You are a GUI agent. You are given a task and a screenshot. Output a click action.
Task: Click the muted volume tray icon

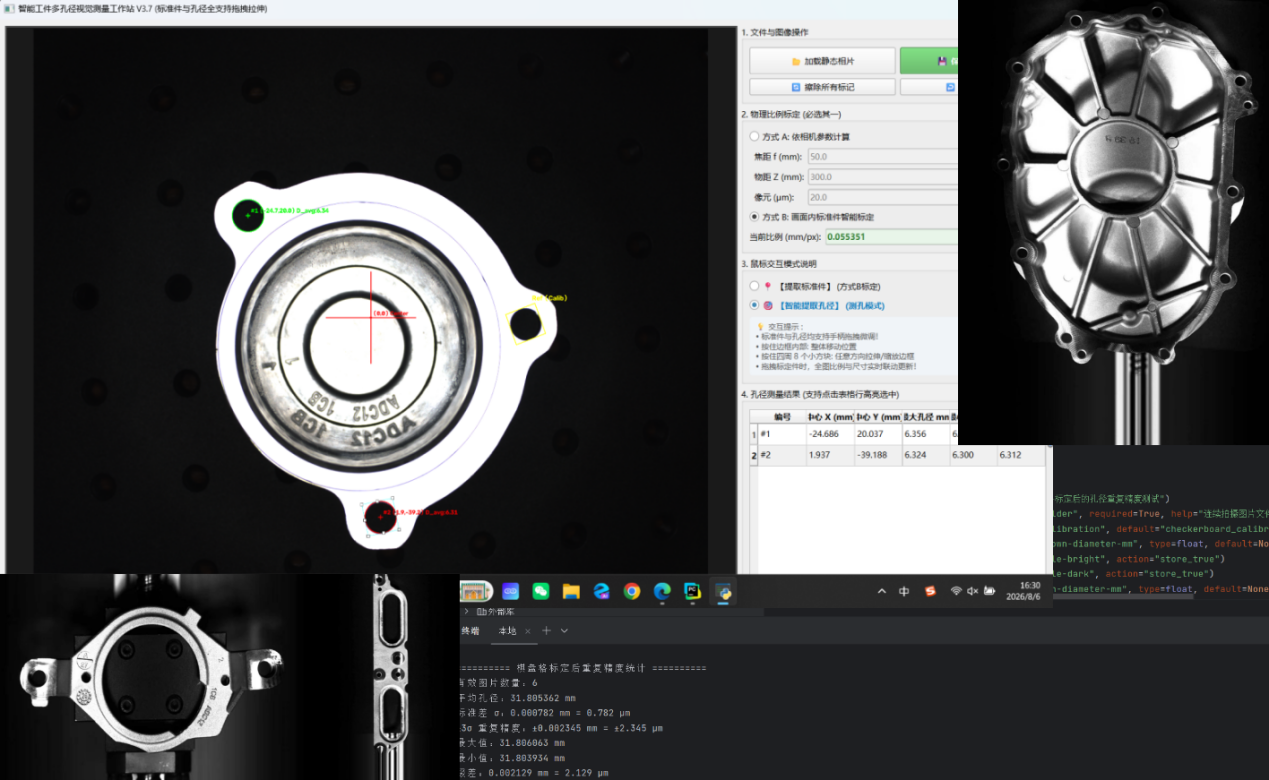coord(971,591)
